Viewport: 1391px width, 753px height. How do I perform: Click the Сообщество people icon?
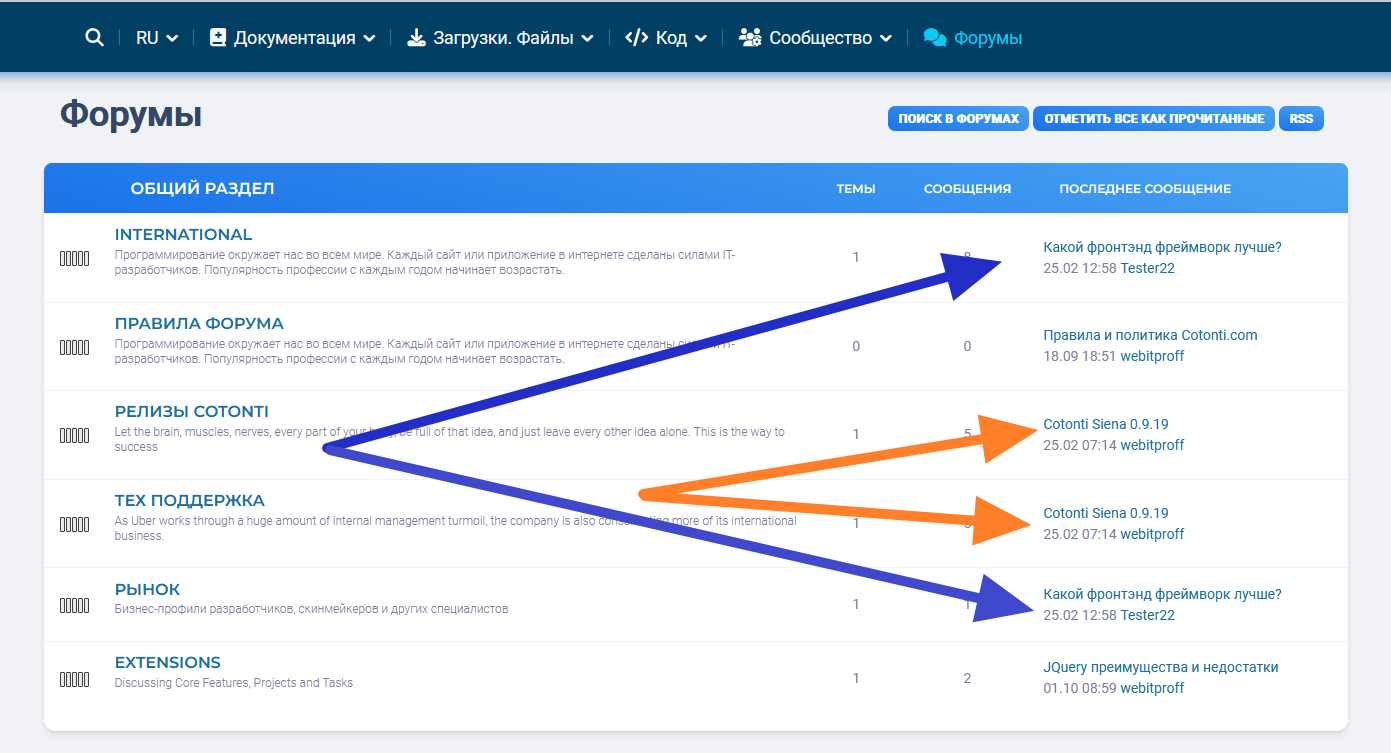pyautogui.click(x=750, y=38)
